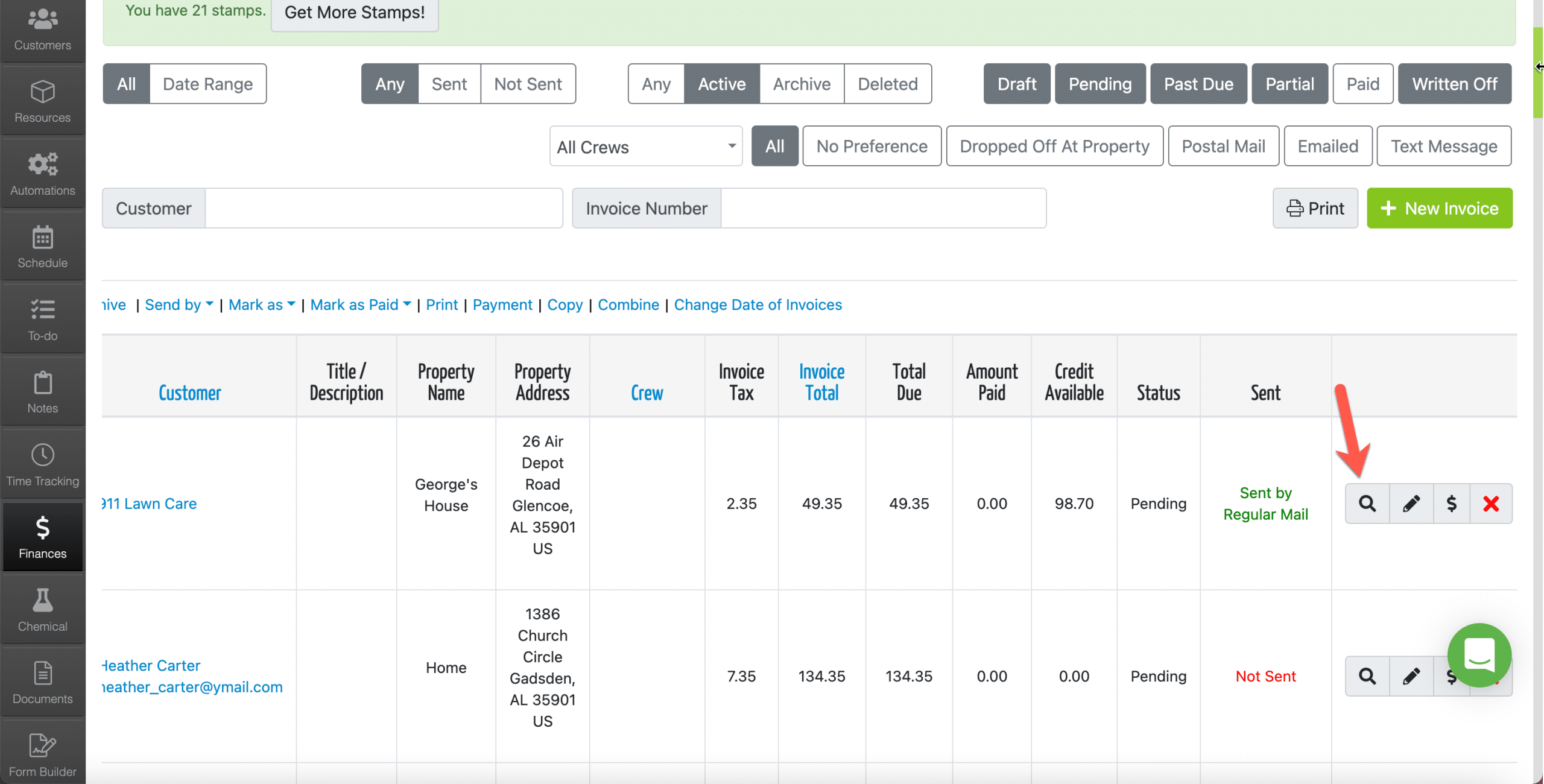Toggle the Pending status filter
Image resolution: width=1544 pixels, height=784 pixels.
coord(1099,84)
